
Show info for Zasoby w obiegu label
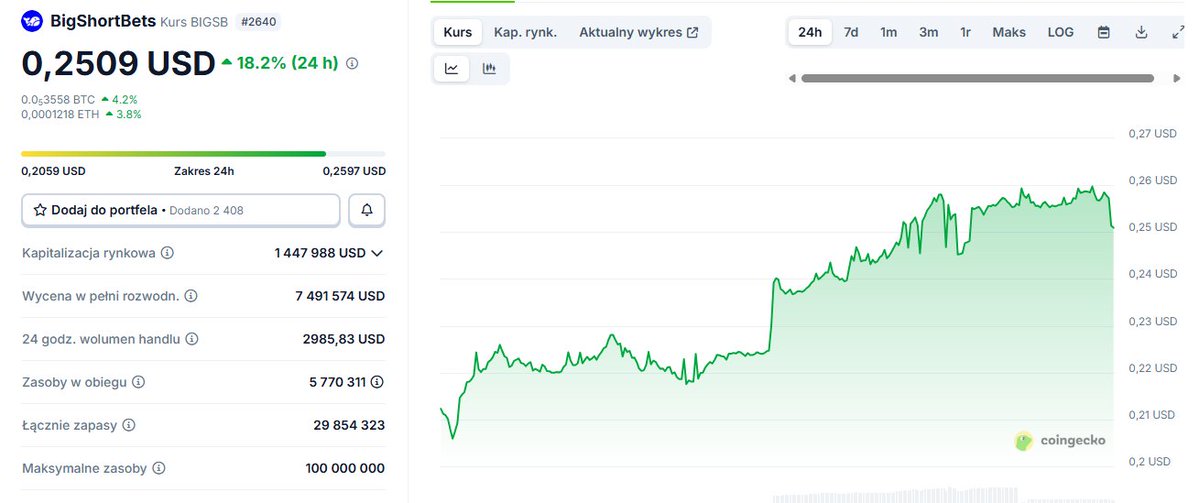(x=138, y=381)
